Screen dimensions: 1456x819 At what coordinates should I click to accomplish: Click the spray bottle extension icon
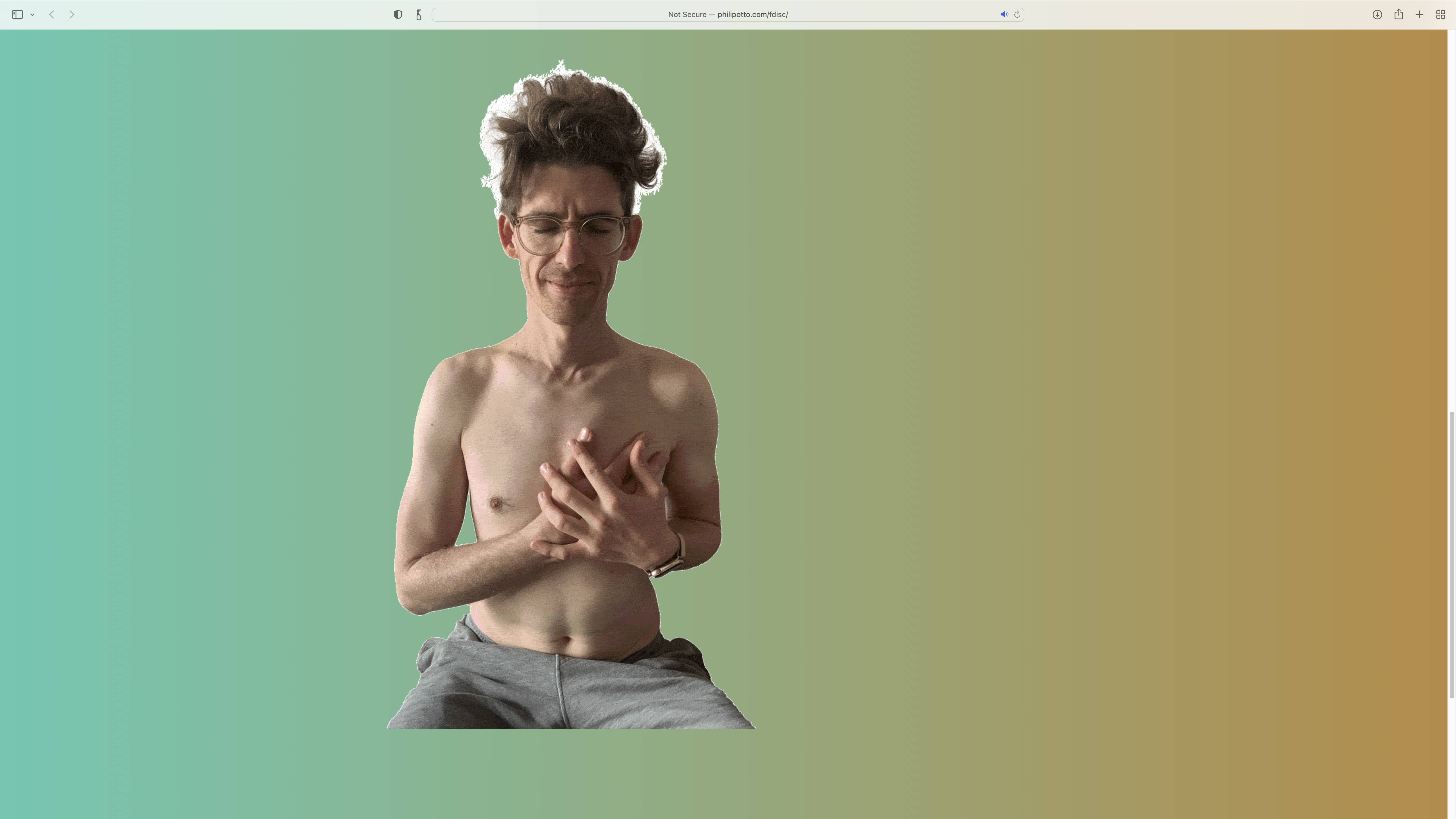point(419,15)
